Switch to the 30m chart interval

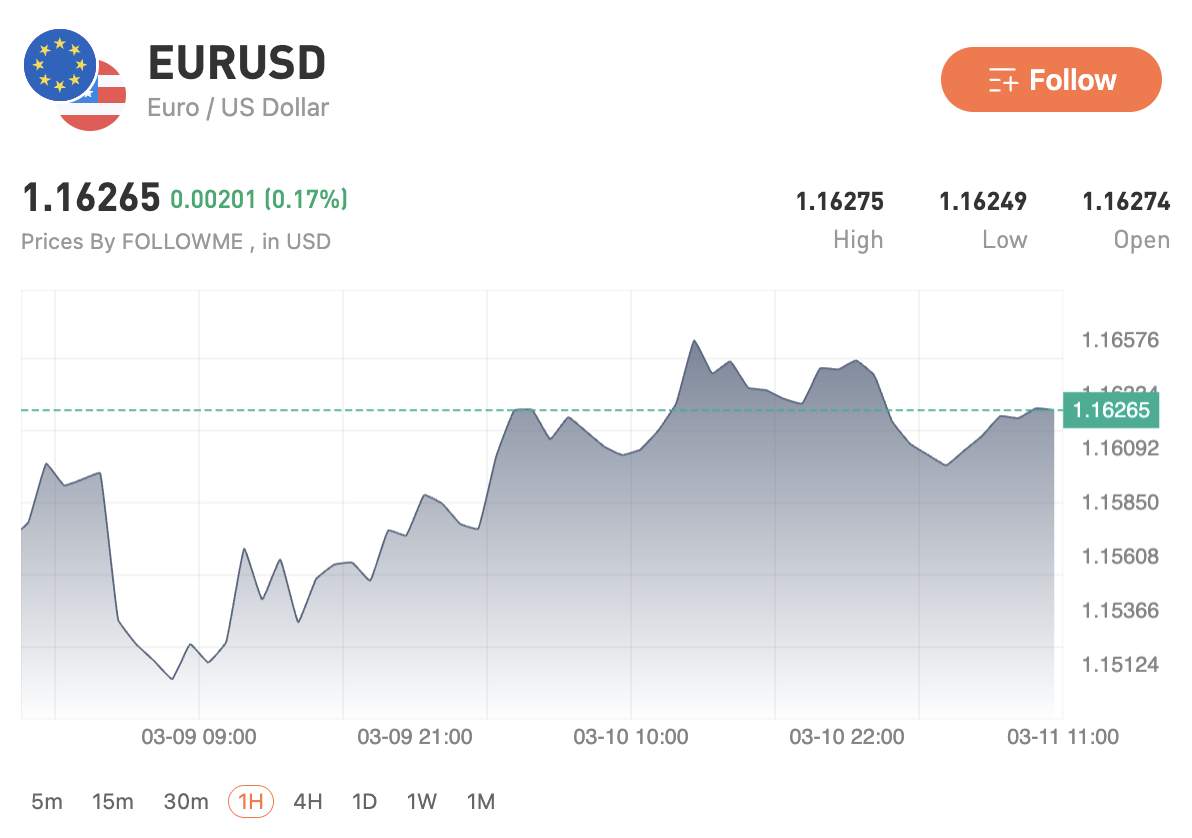coord(186,801)
